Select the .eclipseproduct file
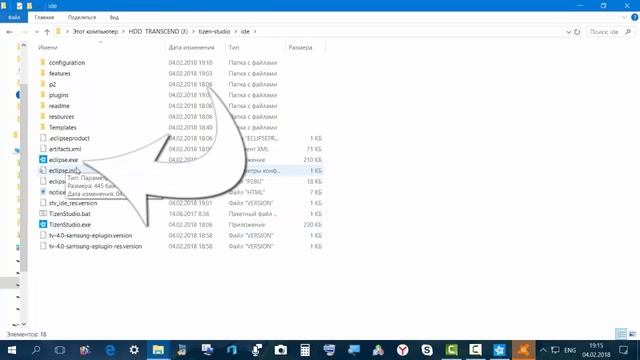The width and height of the screenshot is (640, 360). pyautogui.click(x=69, y=138)
